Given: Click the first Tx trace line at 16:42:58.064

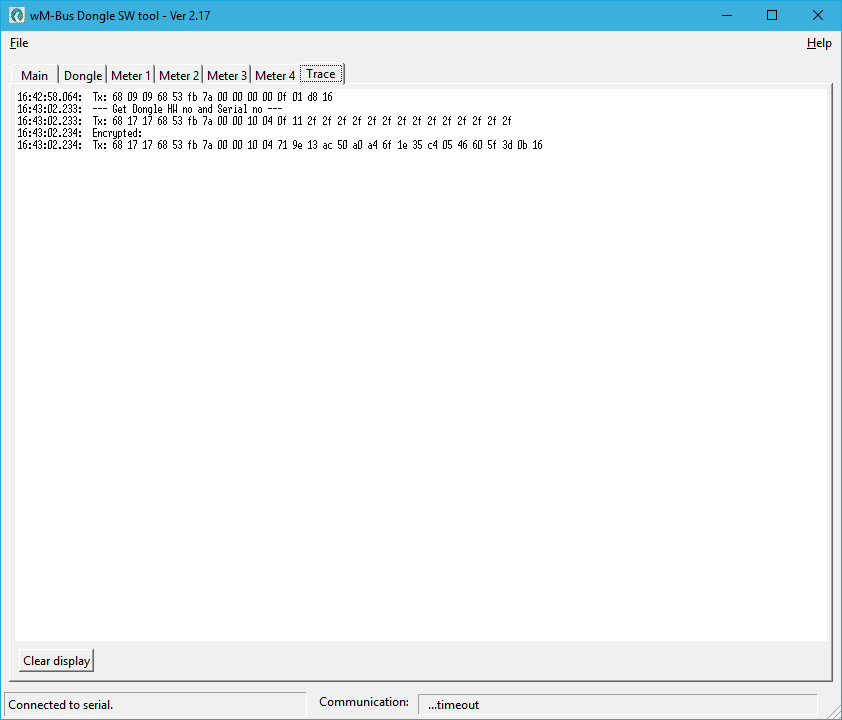Looking at the screenshot, I should 175,97.
